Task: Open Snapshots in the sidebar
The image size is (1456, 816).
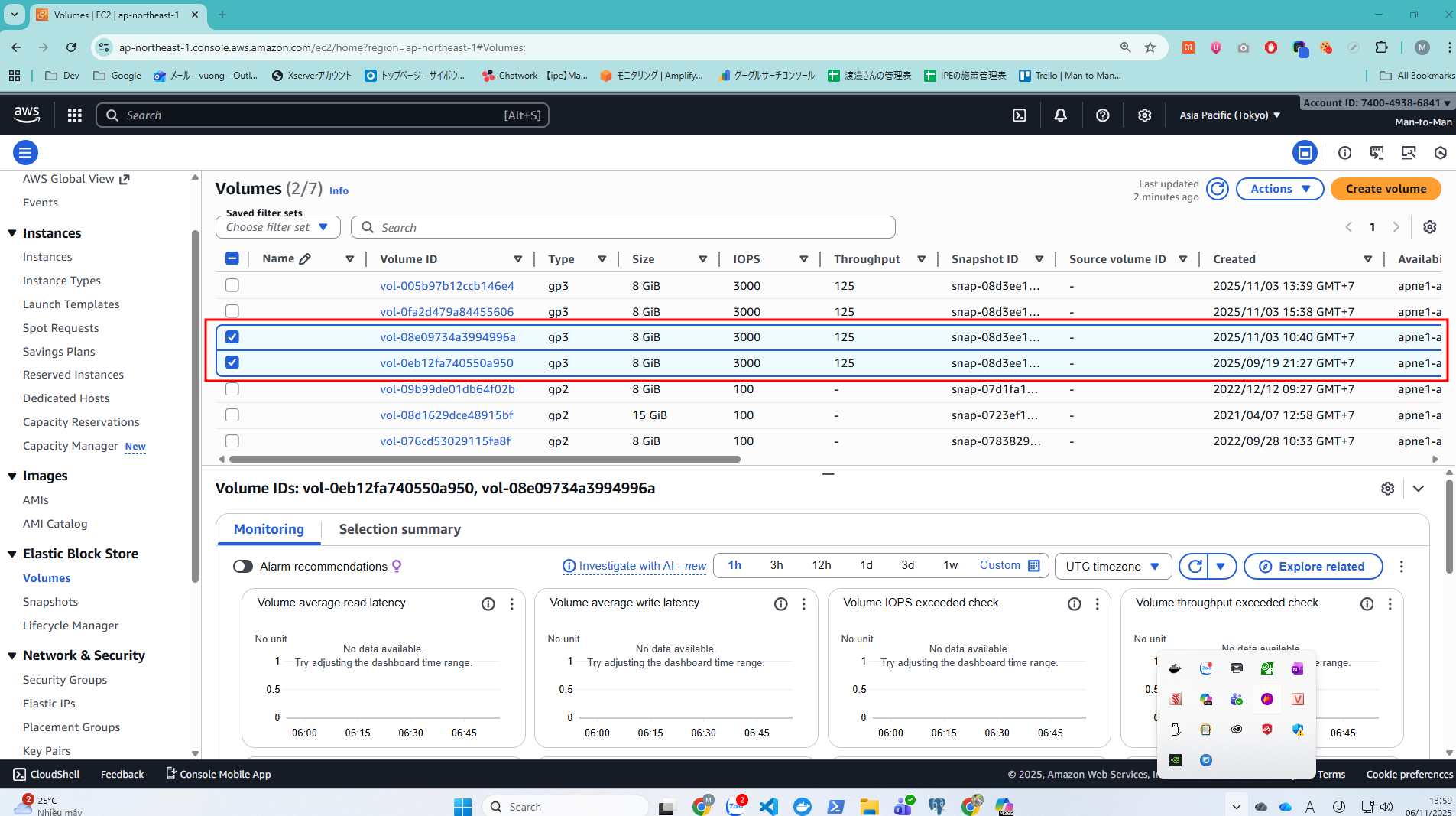Action: [x=50, y=602]
